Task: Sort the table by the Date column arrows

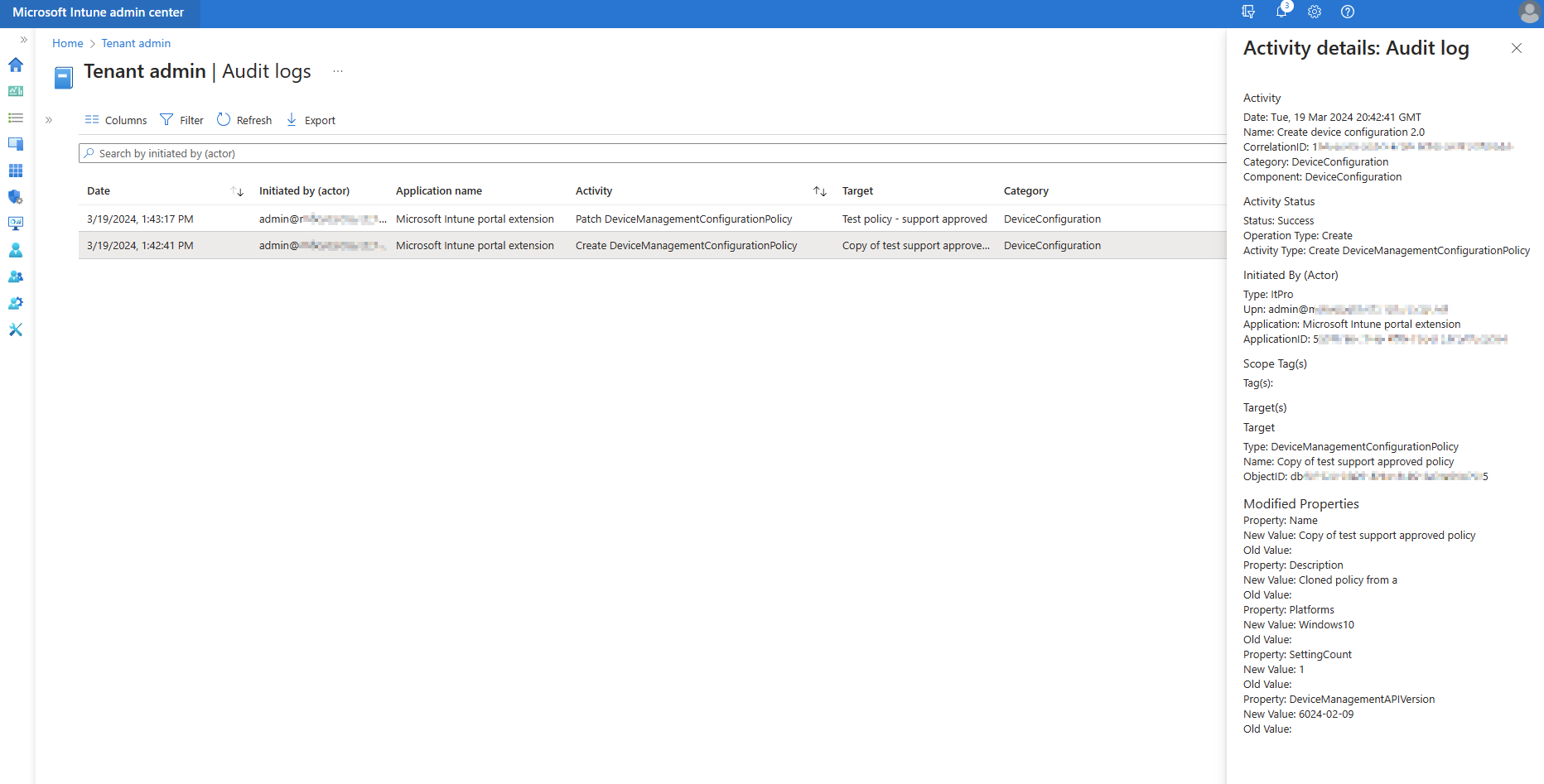Action: [x=237, y=191]
